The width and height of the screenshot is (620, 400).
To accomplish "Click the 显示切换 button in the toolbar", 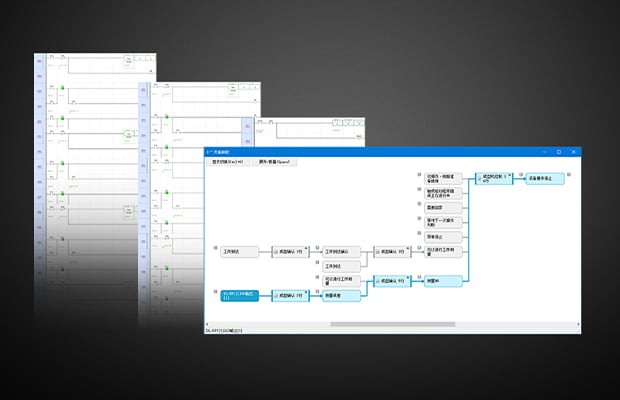I will (x=229, y=160).
